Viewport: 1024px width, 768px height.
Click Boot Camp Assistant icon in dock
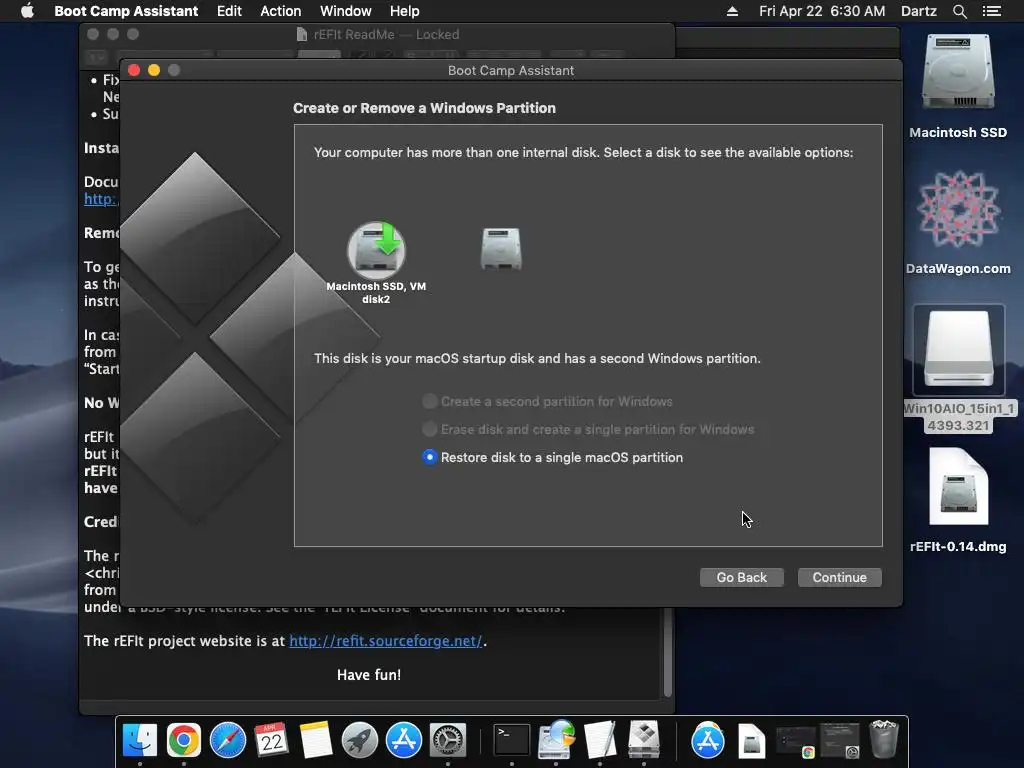[x=644, y=740]
